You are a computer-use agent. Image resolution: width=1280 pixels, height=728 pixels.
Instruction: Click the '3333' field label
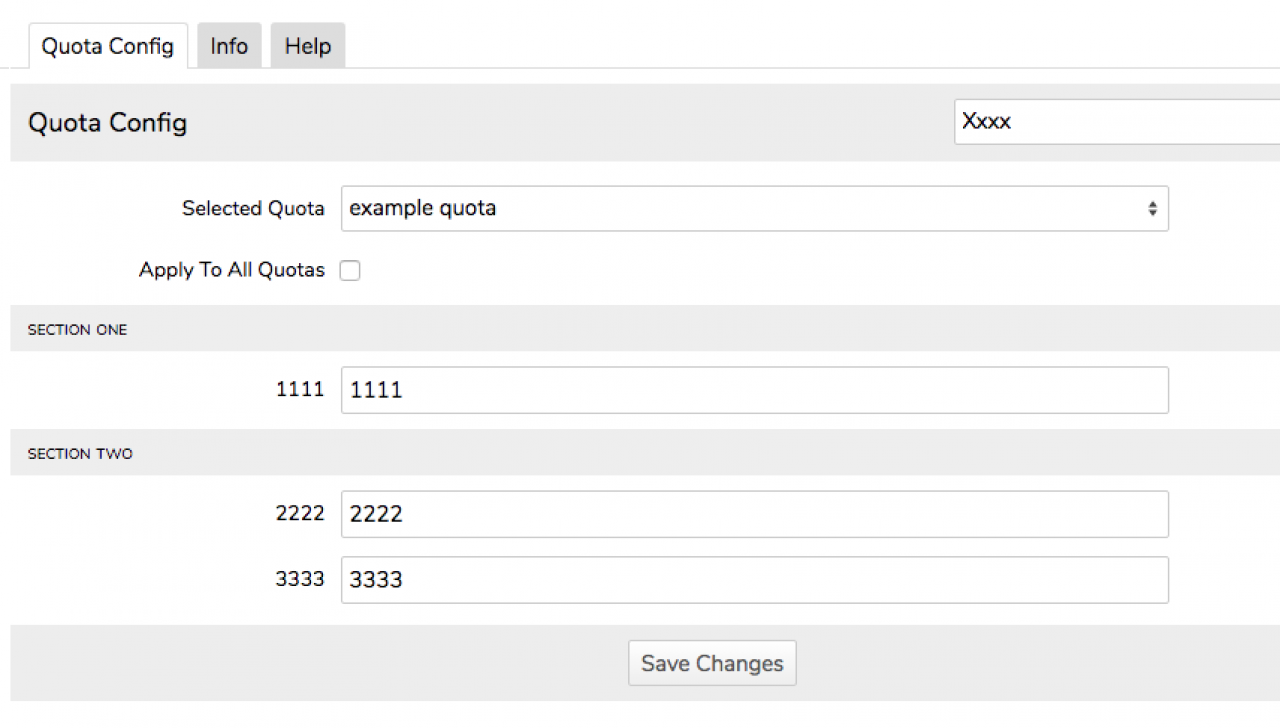pos(300,580)
